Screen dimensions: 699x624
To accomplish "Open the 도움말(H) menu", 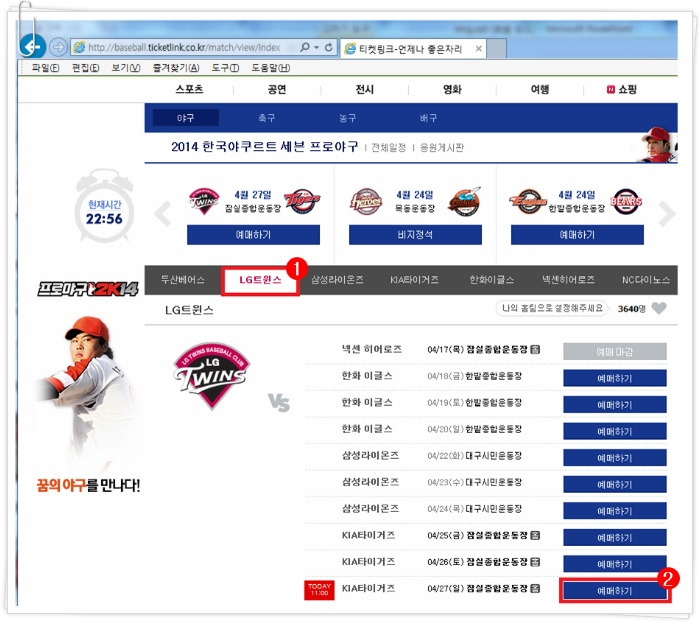I will click(x=271, y=68).
